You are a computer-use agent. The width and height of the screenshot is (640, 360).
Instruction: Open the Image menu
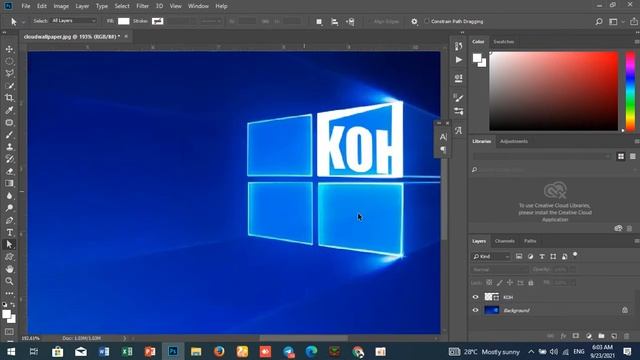61,6
